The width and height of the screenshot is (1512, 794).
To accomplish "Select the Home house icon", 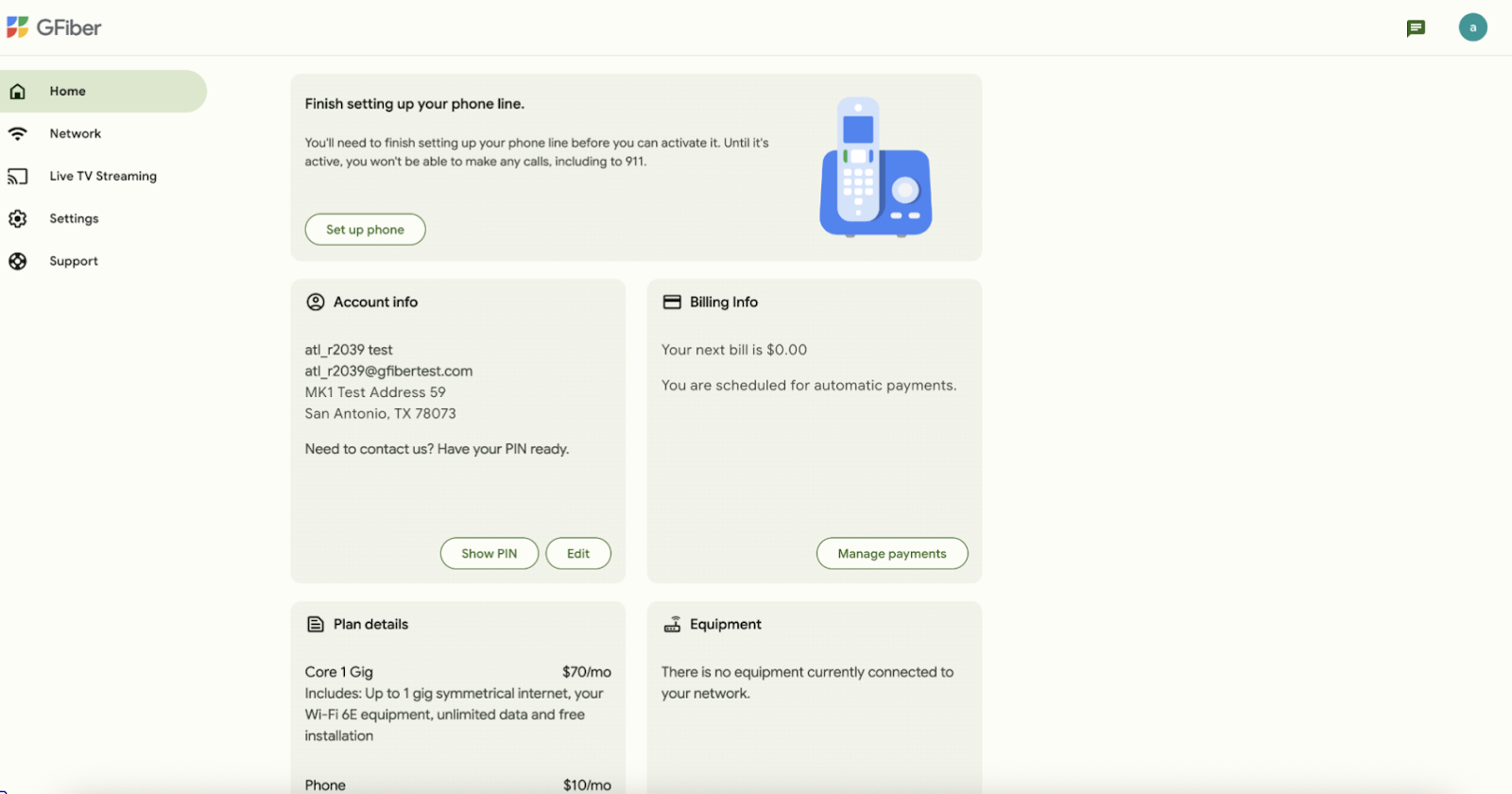I will (17, 91).
